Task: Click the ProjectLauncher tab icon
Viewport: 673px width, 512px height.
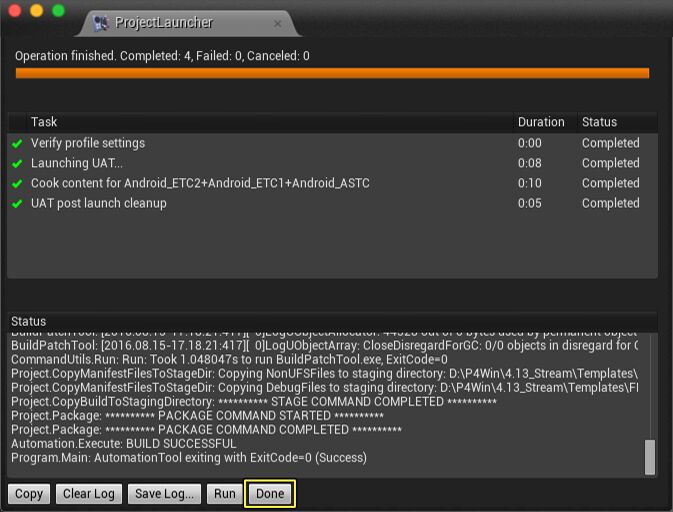Action: pyautogui.click(x=101, y=23)
